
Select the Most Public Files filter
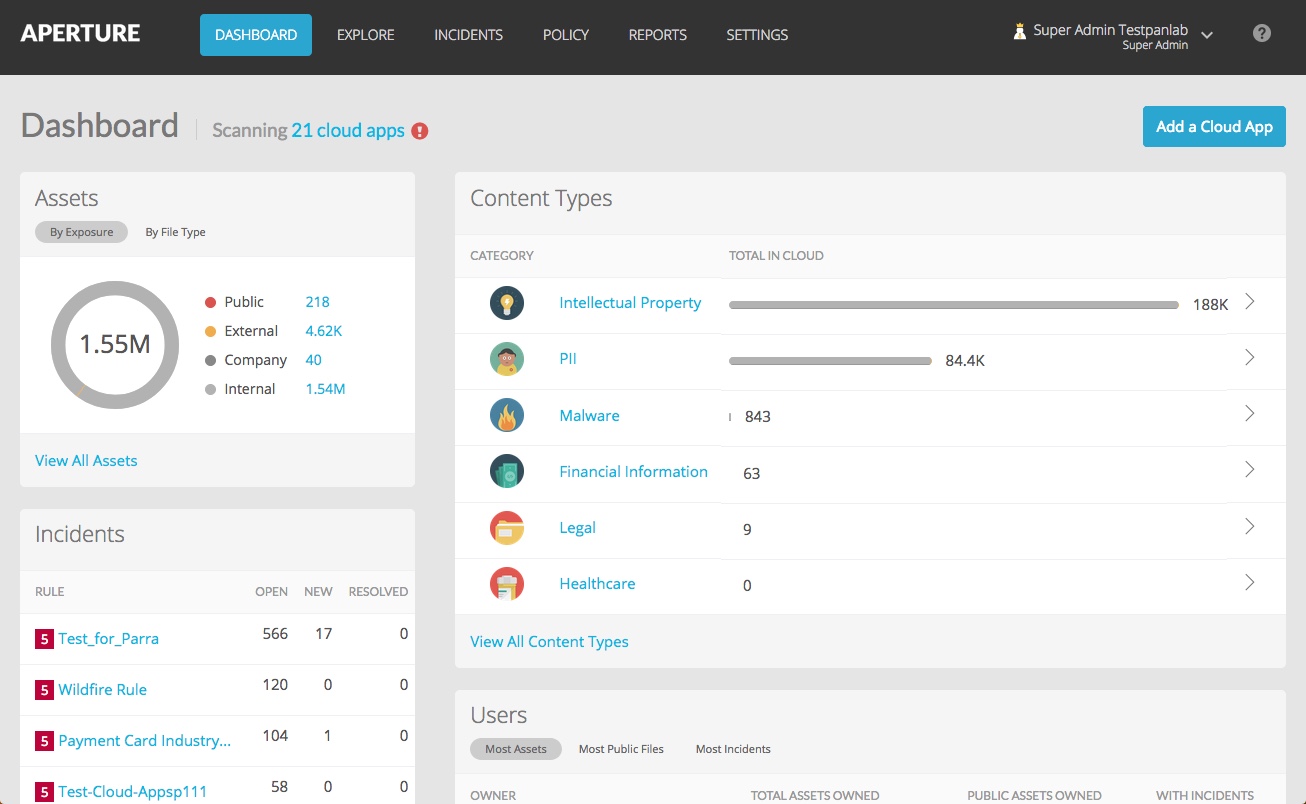621,748
